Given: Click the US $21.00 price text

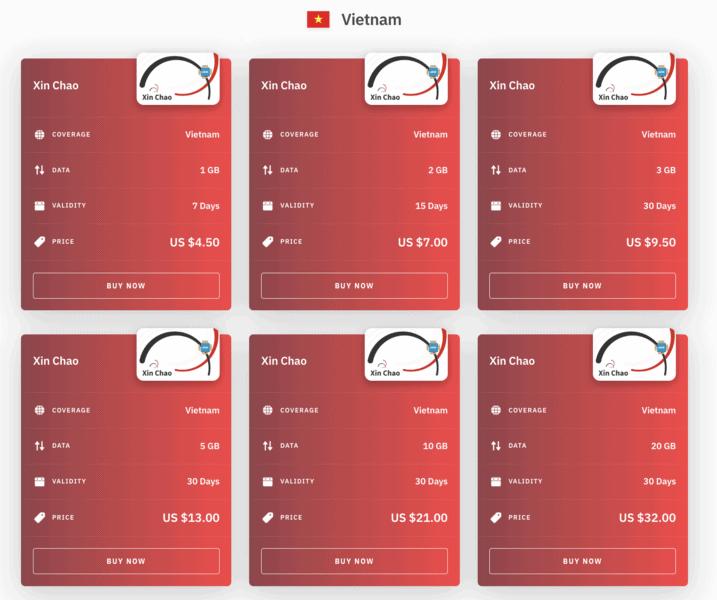Looking at the screenshot, I should pos(419,518).
